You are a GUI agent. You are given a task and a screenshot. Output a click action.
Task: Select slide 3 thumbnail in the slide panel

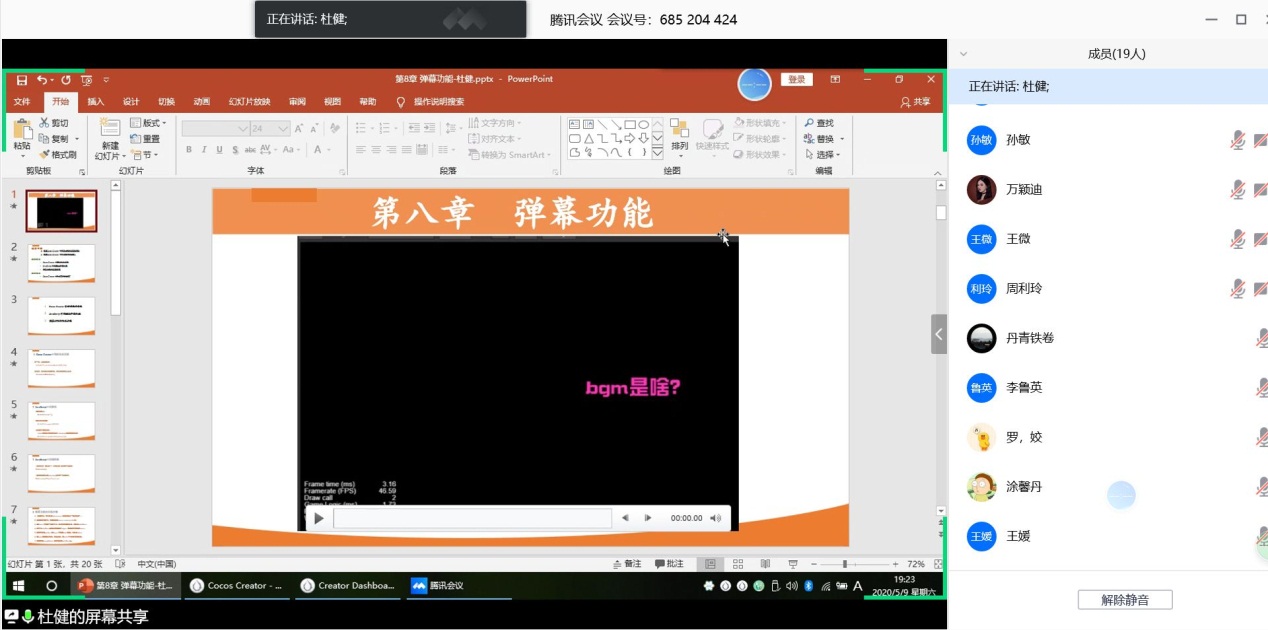(61, 316)
